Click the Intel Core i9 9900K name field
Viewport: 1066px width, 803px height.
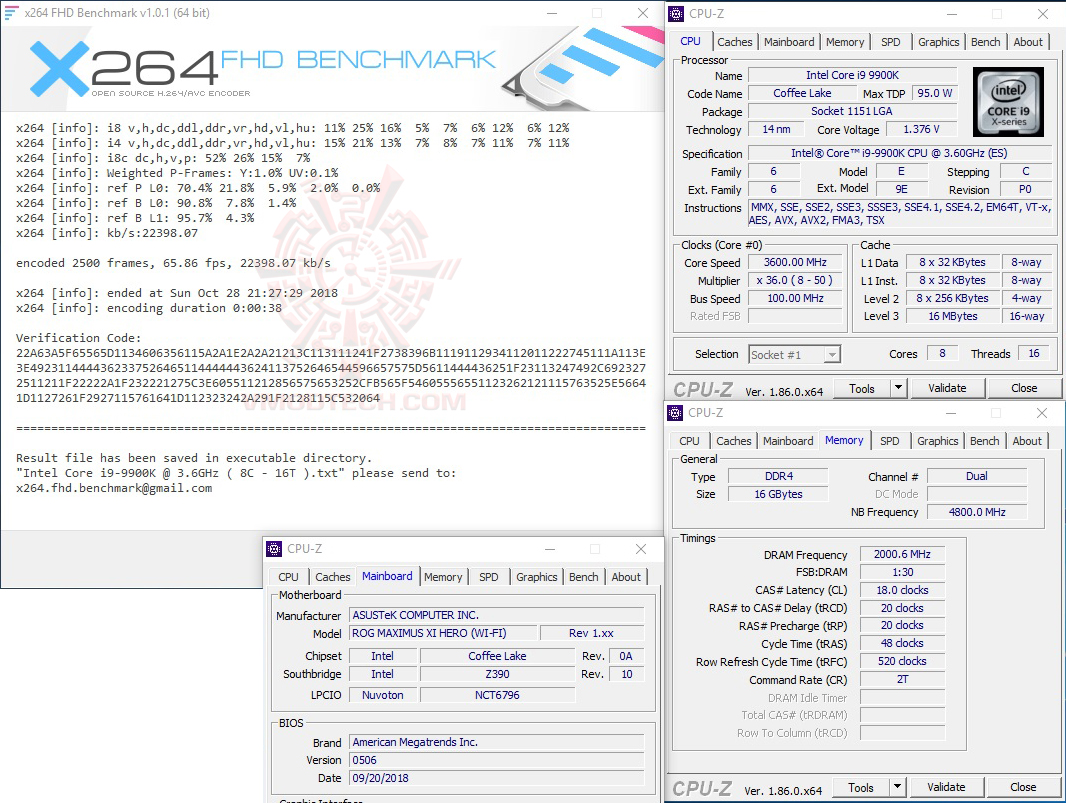[x=853, y=75]
